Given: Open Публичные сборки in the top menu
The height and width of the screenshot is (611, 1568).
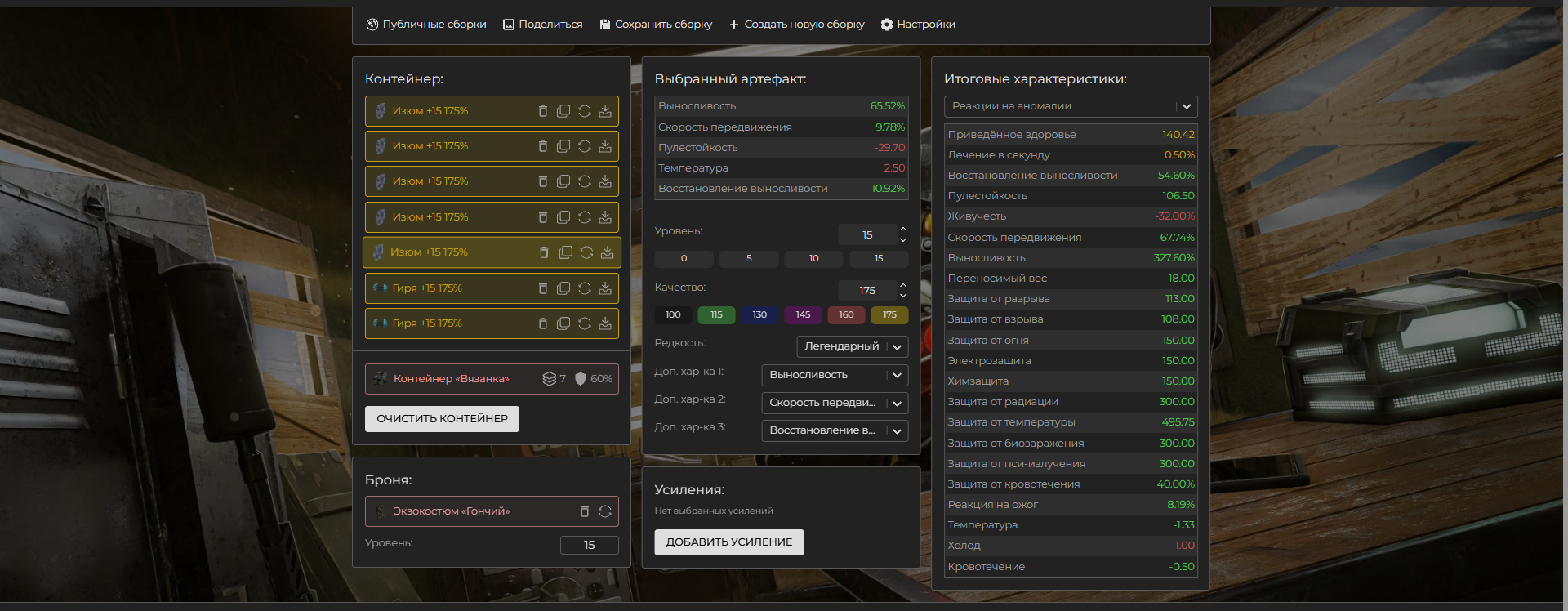Looking at the screenshot, I should pyautogui.click(x=426, y=25).
